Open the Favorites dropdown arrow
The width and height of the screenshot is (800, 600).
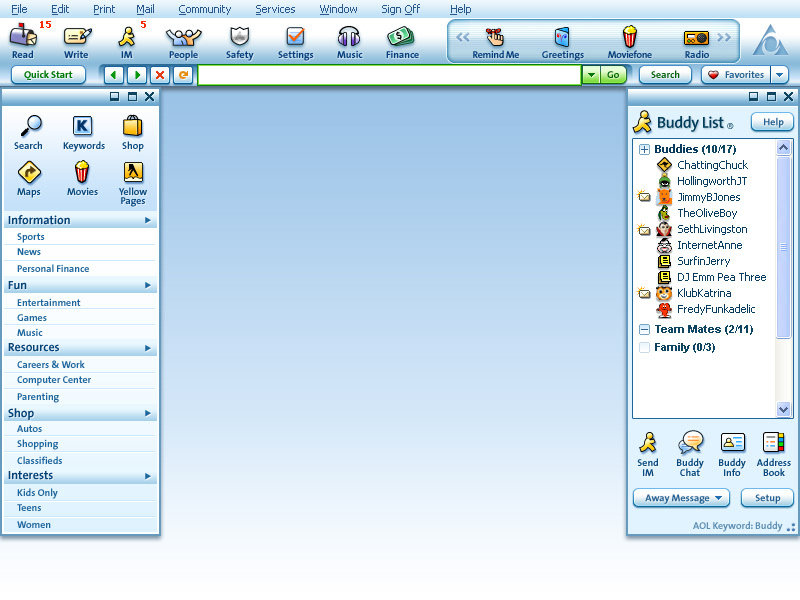tap(780, 75)
